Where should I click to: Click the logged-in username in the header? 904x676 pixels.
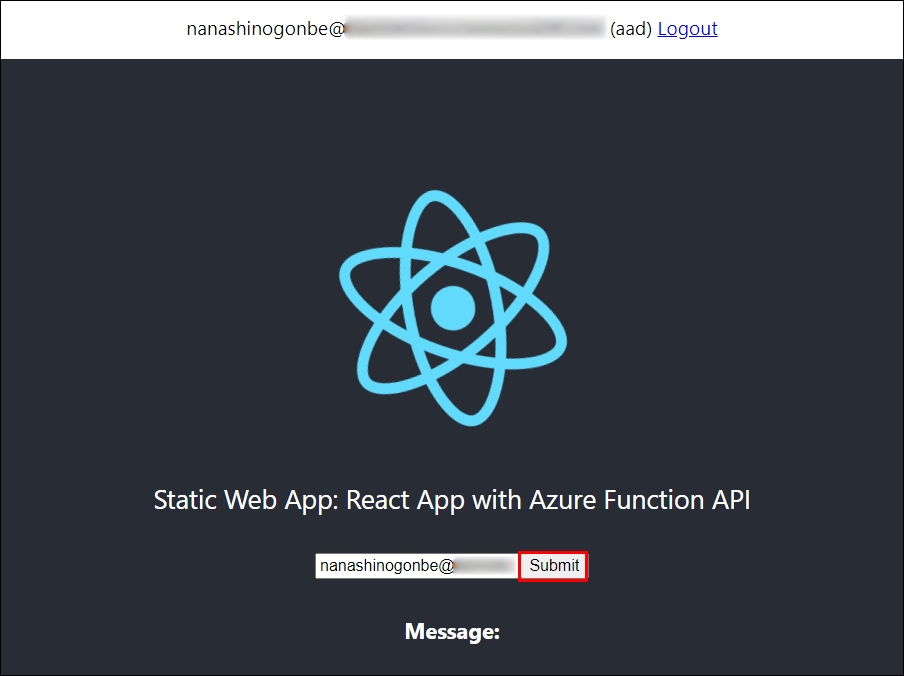click(x=396, y=28)
